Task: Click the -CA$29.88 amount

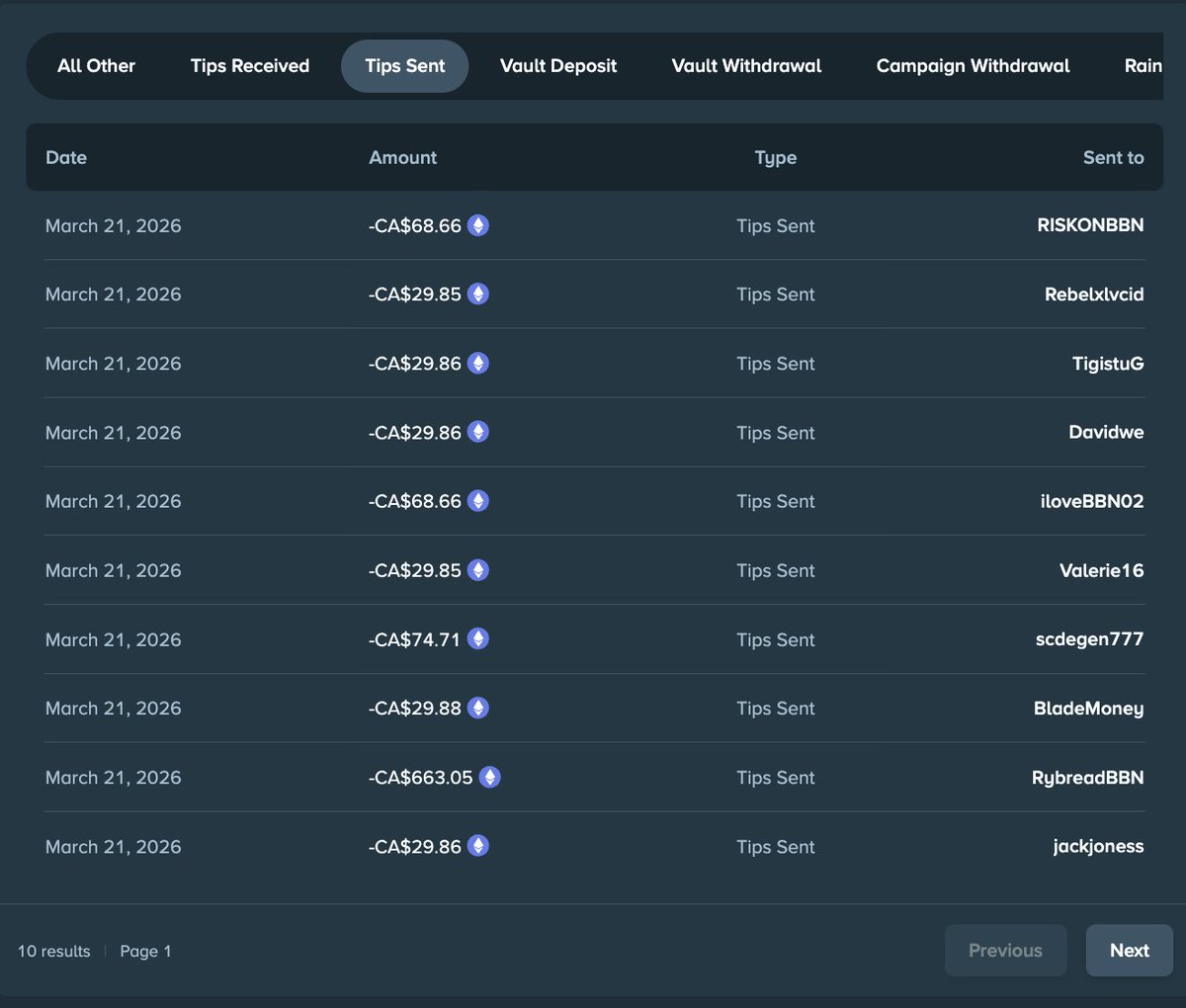Action: coord(415,709)
